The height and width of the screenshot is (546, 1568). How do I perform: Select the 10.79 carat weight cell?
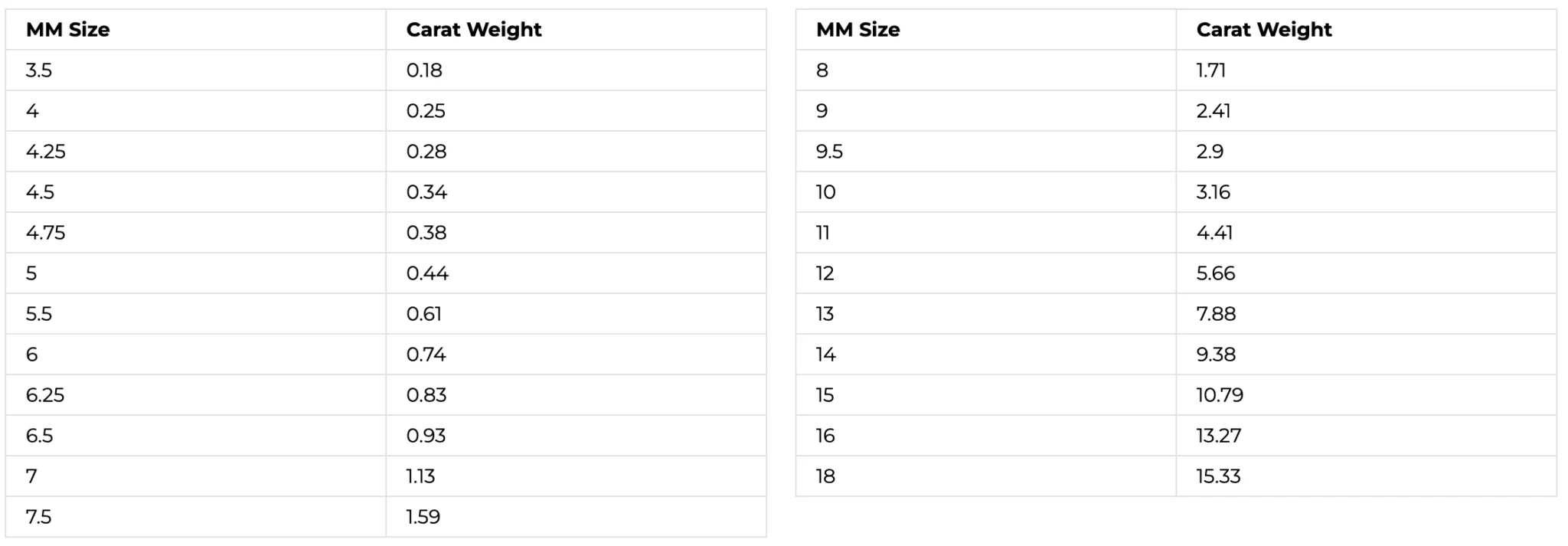click(1220, 395)
